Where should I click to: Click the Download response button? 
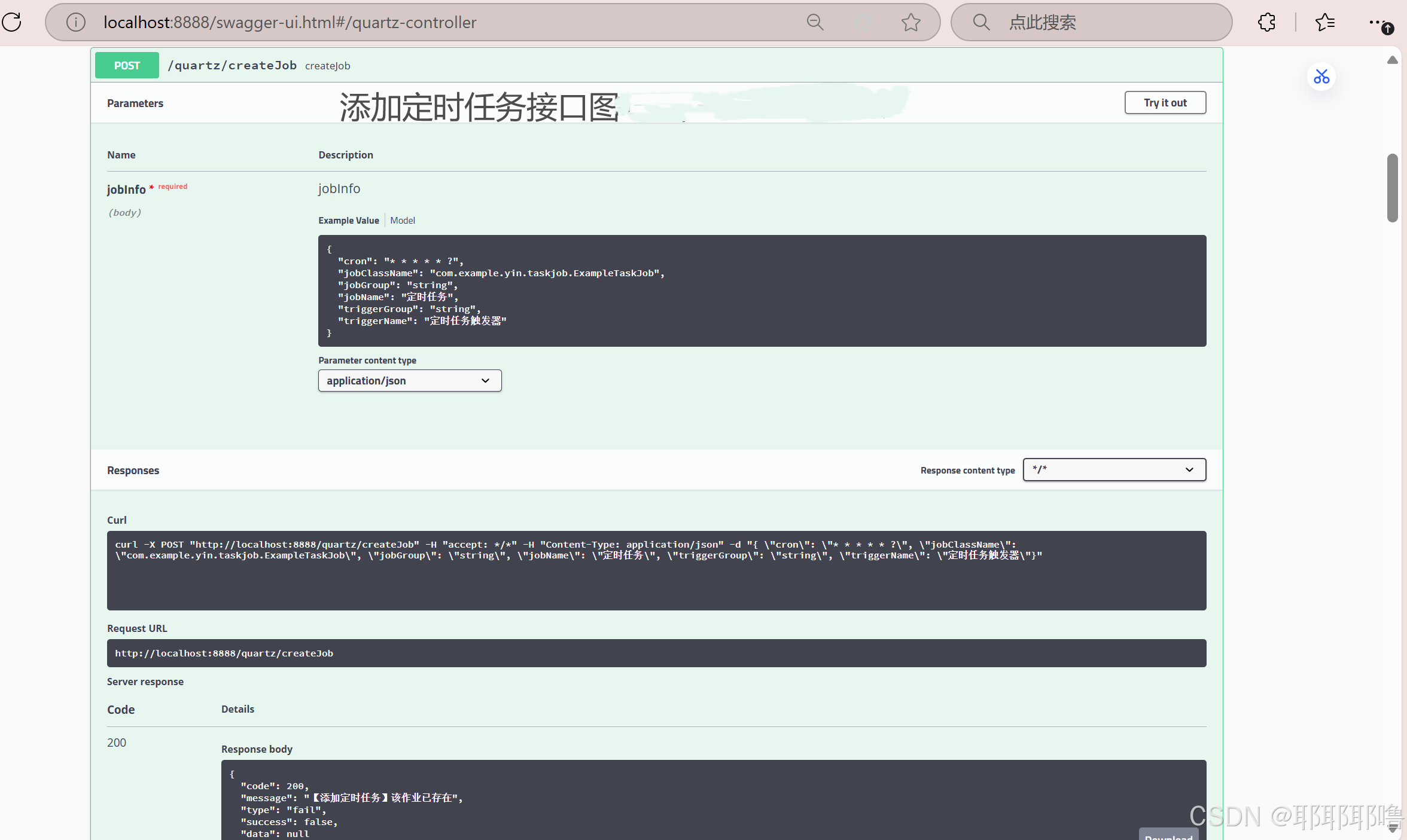pos(1168,835)
